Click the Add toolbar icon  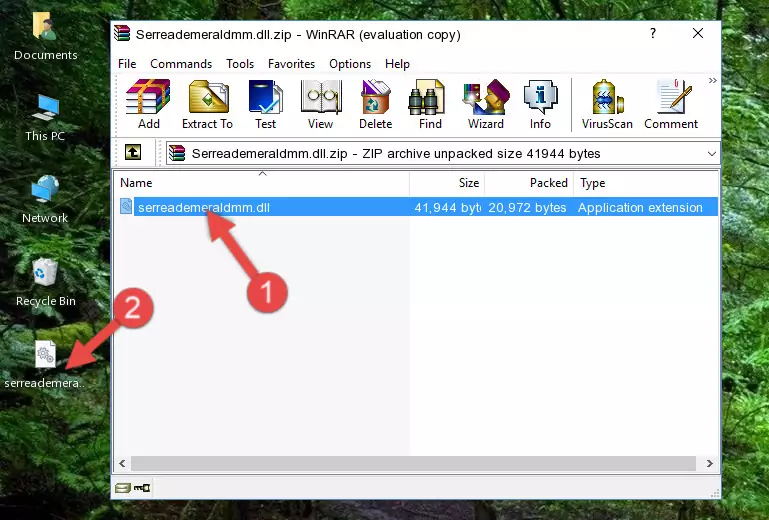(148, 104)
